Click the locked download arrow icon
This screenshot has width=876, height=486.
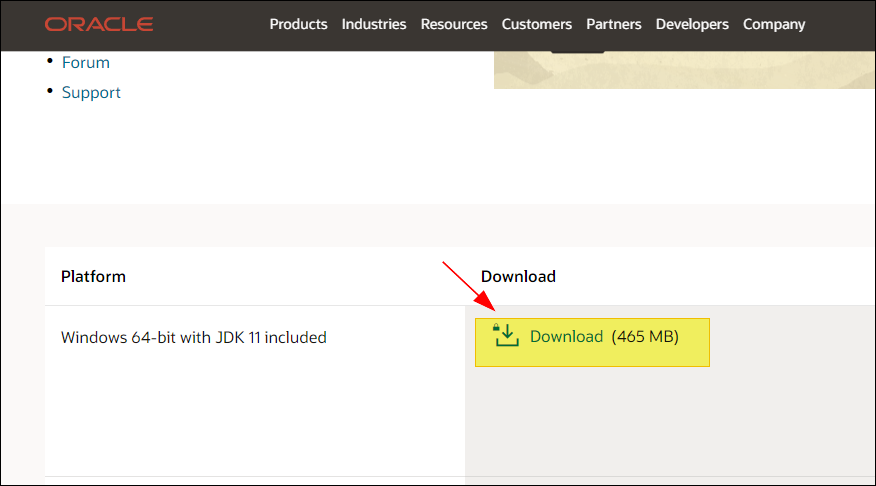[506, 335]
